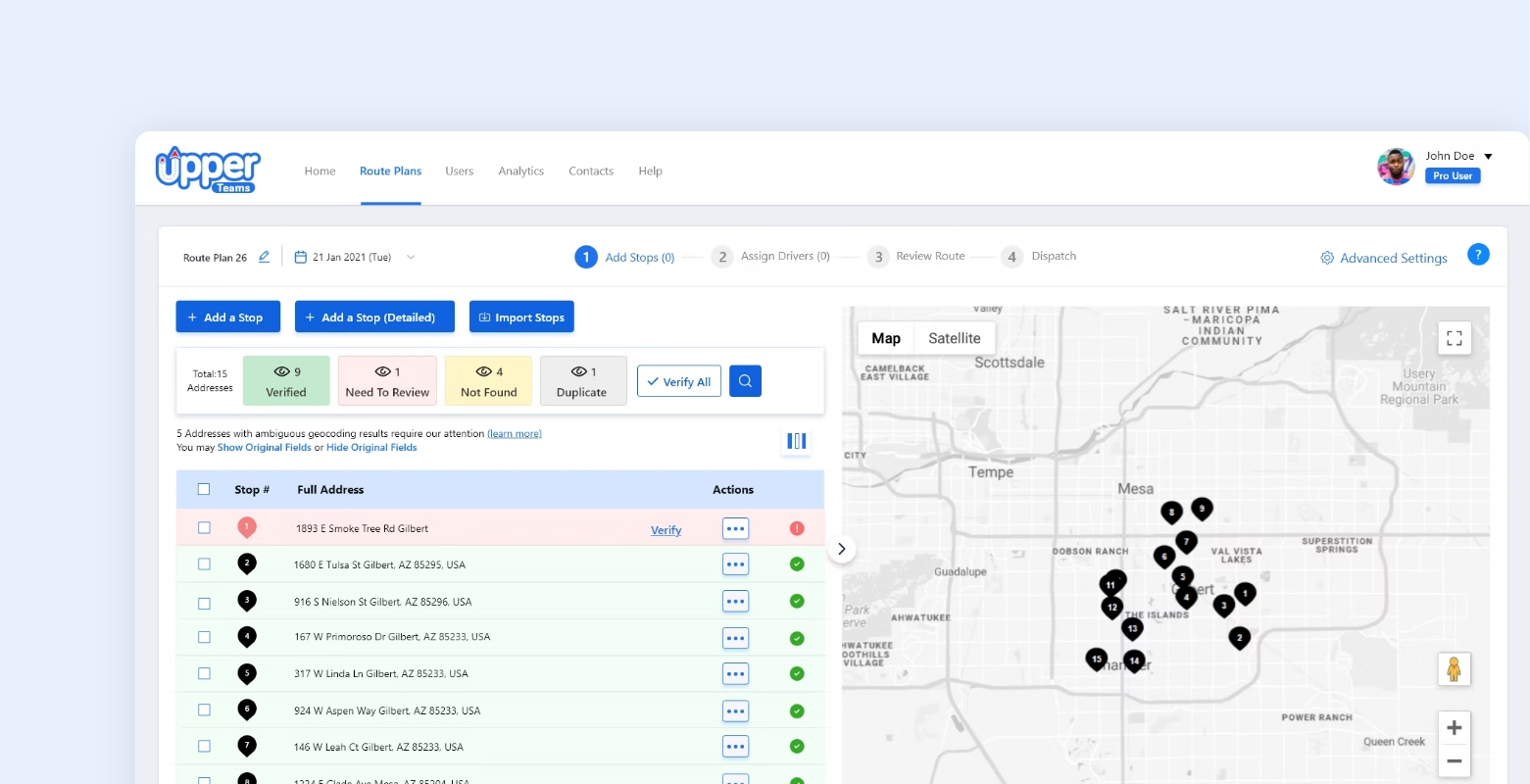The width and height of the screenshot is (1530, 784).
Task: Zoom in using the map plus control
Action: 1455,727
